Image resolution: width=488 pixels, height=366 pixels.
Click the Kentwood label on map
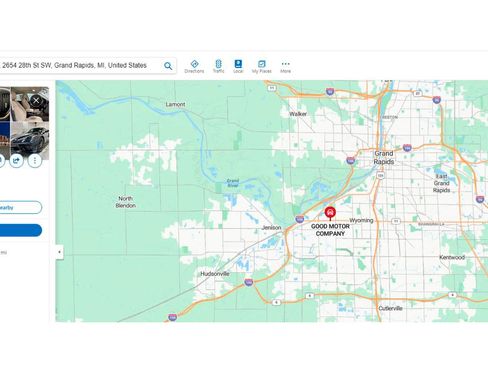pyautogui.click(x=452, y=257)
